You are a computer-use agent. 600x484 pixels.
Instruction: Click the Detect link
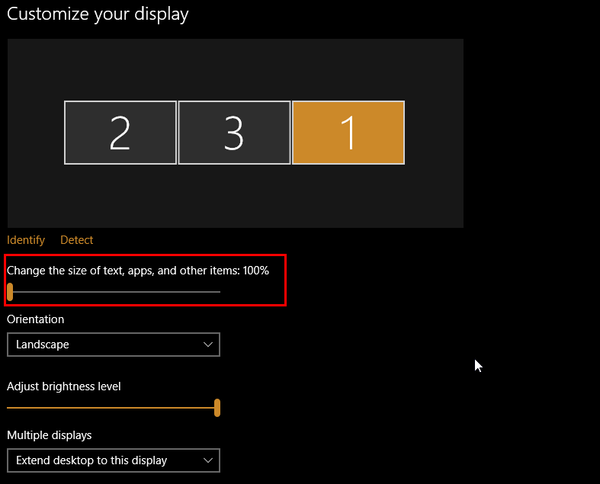tap(77, 240)
